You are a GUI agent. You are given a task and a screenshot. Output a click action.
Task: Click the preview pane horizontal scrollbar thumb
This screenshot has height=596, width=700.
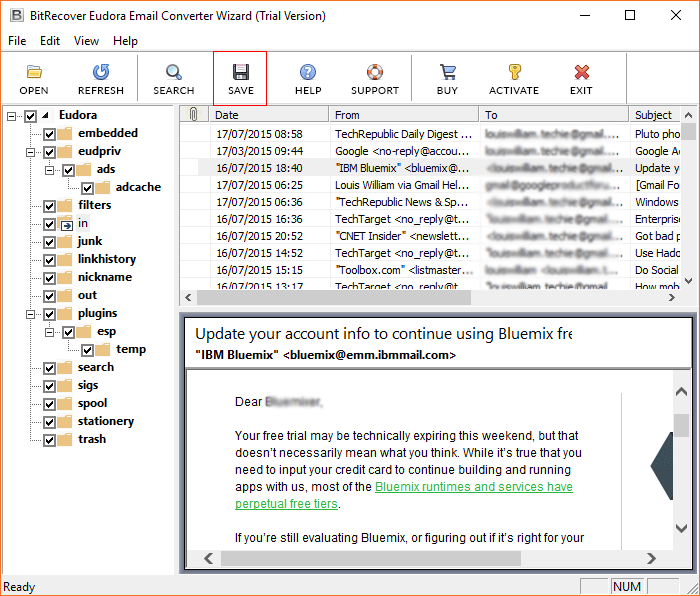(371, 558)
